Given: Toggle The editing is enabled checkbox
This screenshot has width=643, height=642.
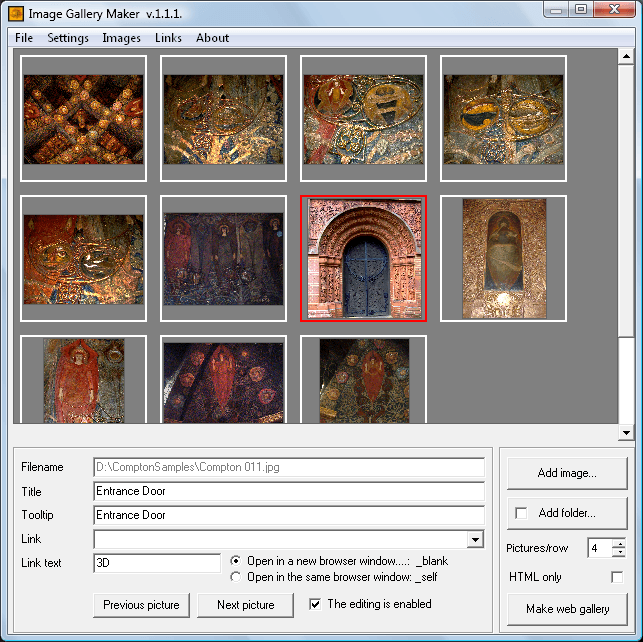Looking at the screenshot, I should [x=315, y=604].
